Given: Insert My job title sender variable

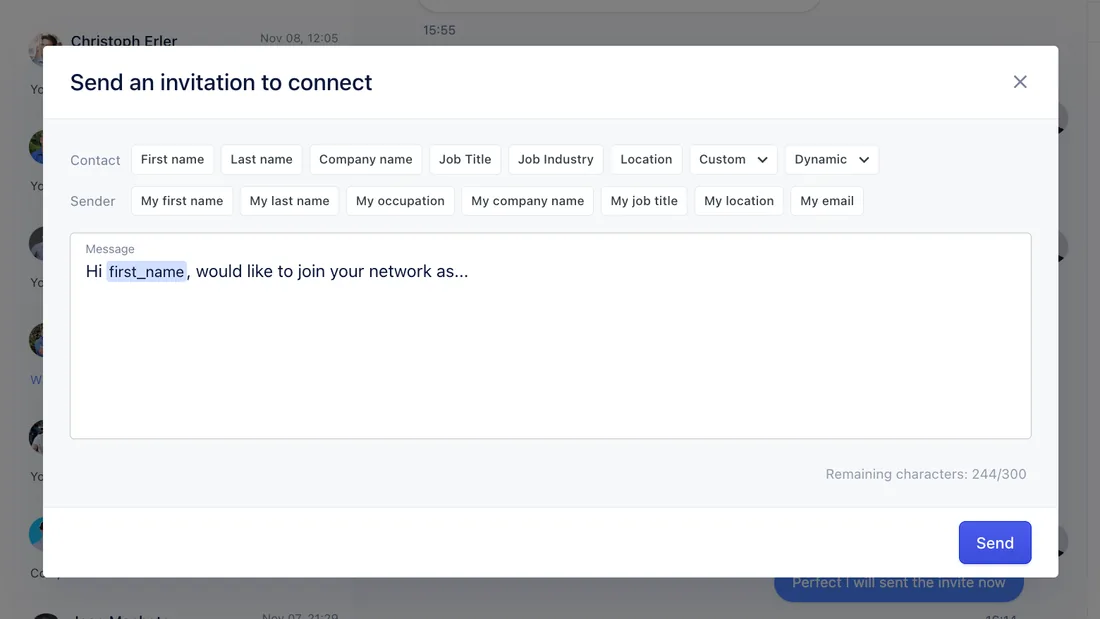Looking at the screenshot, I should pos(644,201).
